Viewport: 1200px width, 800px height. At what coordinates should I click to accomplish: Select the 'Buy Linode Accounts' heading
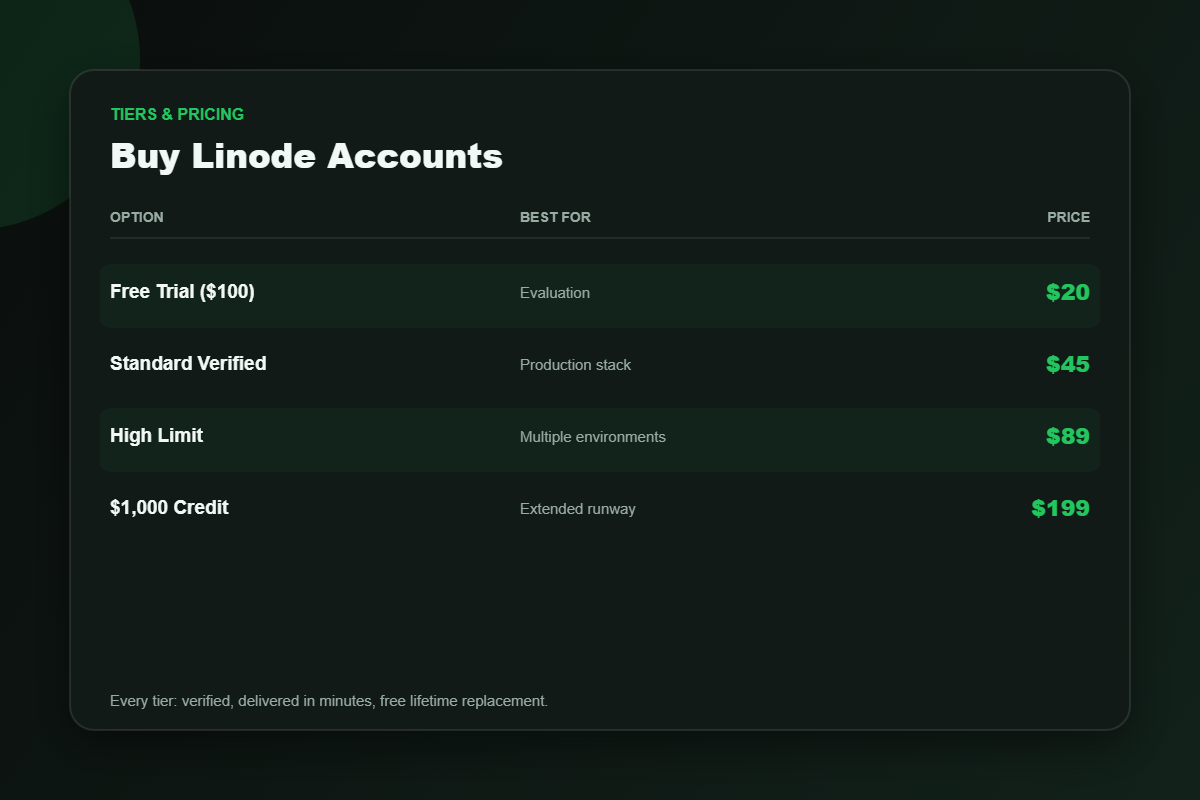point(306,156)
